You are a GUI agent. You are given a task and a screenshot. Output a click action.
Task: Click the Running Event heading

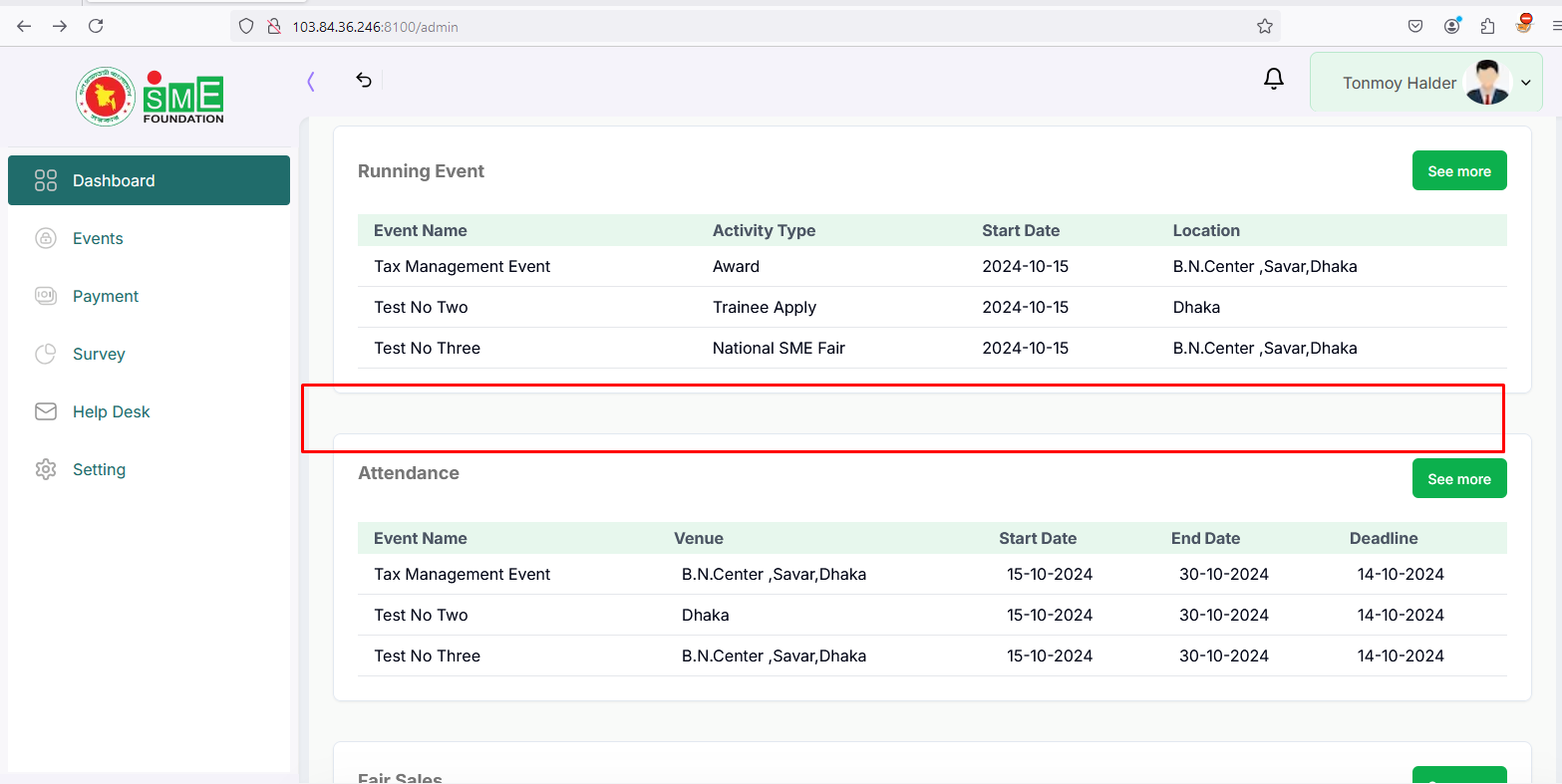pos(421,171)
